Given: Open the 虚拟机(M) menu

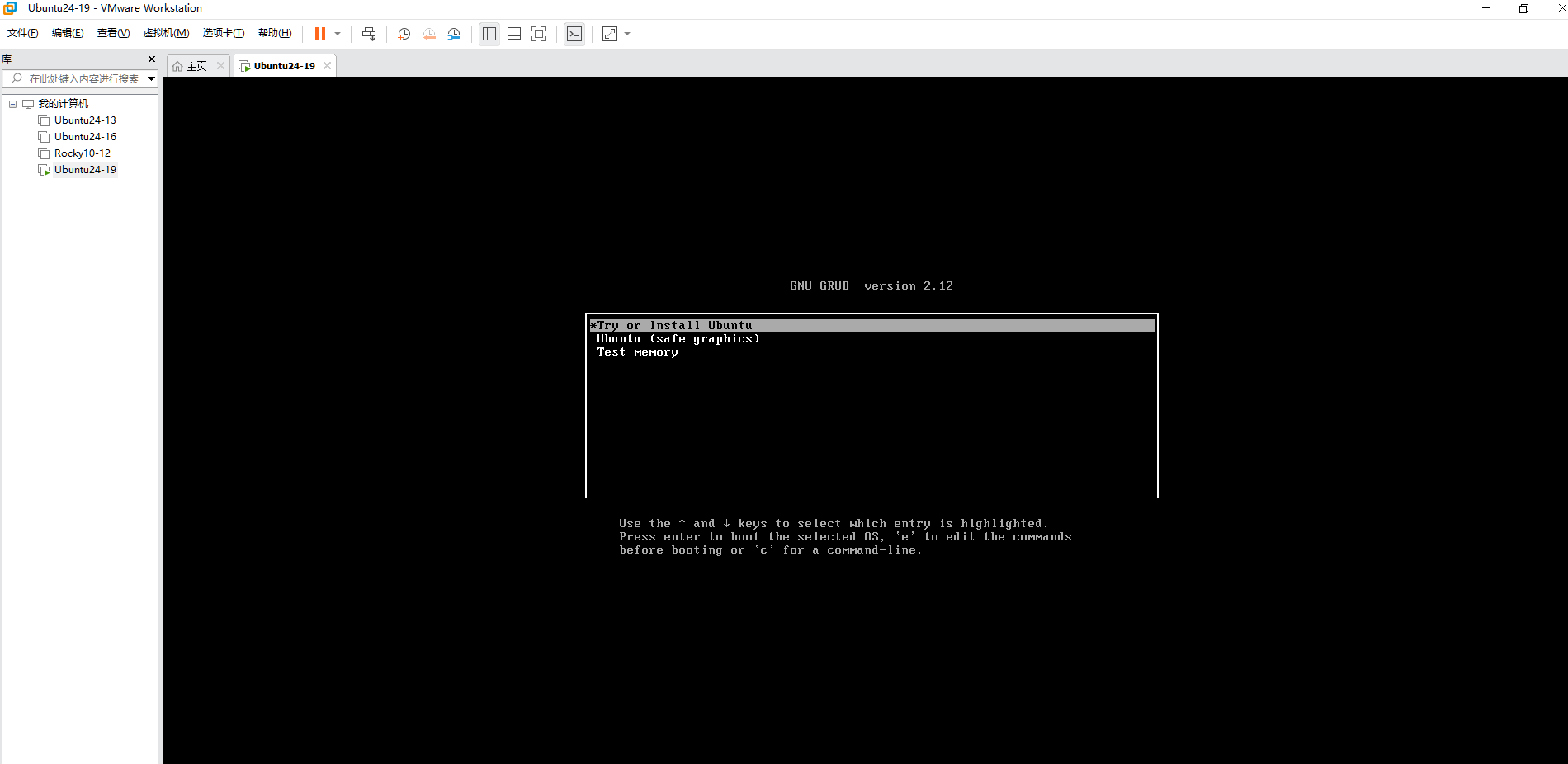Looking at the screenshot, I should (166, 33).
